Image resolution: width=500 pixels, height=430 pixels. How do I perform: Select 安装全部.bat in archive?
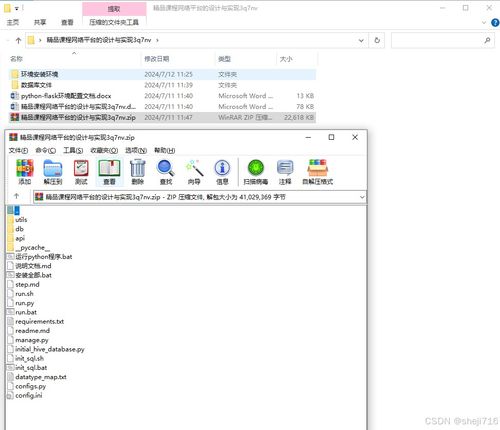pos(29,275)
